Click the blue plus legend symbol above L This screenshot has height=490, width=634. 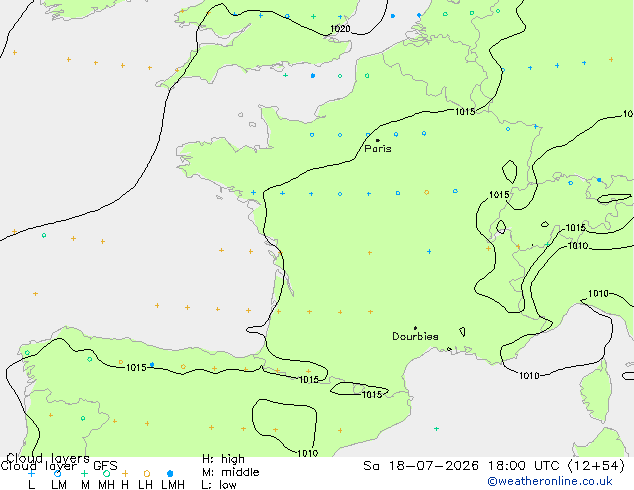point(31,473)
